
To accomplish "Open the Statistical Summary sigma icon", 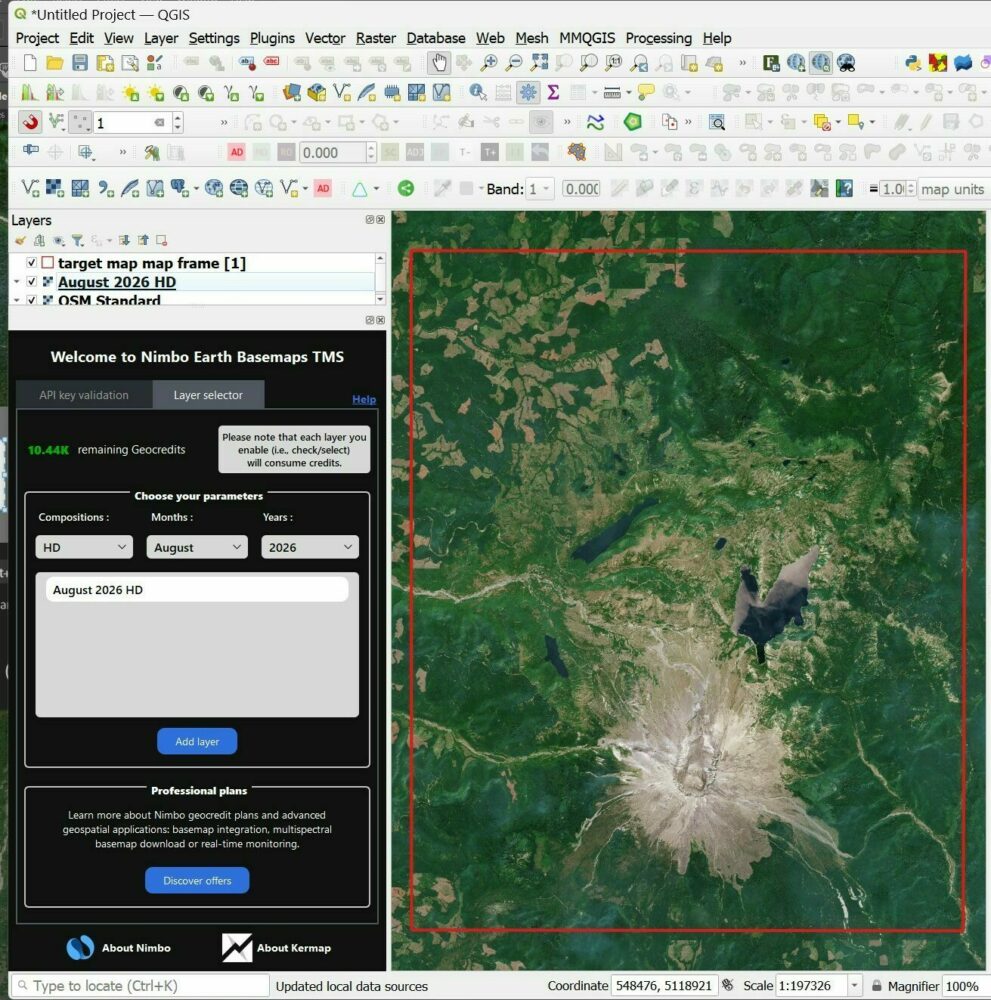I will point(554,92).
